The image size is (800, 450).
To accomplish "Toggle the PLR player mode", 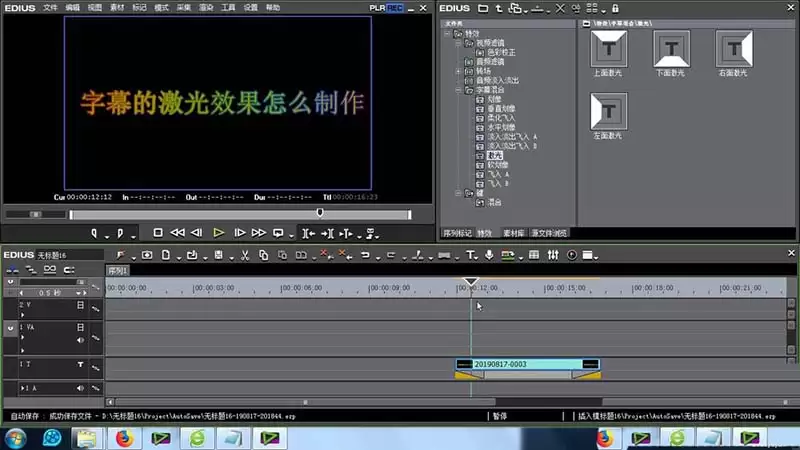I will pyautogui.click(x=377, y=8).
